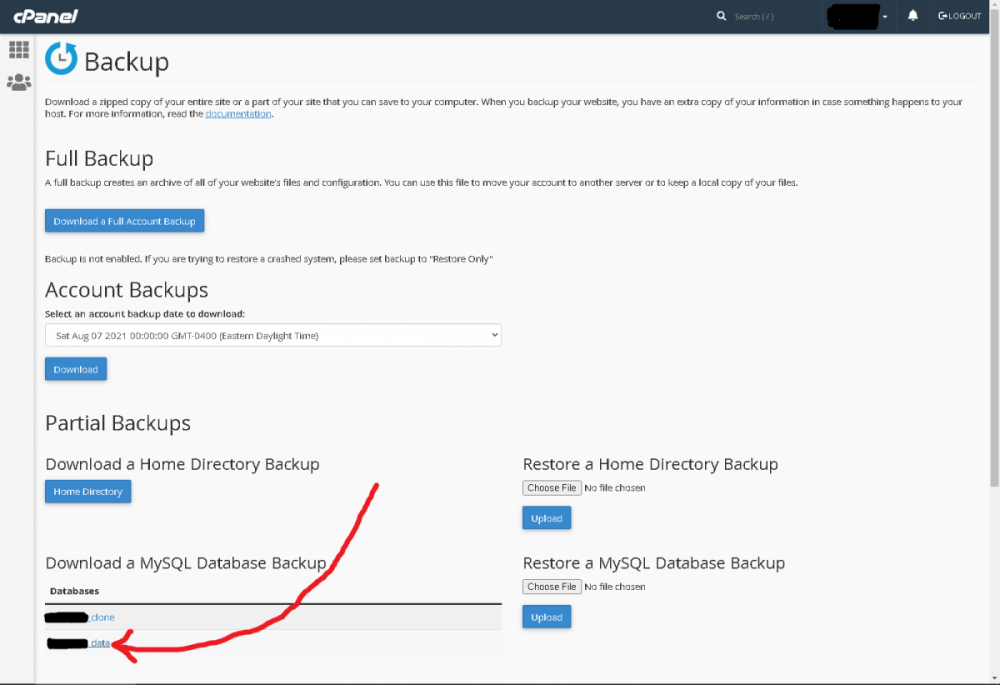
Task: Choose File for Home Directory restore
Action: pyautogui.click(x=552, y=488)
